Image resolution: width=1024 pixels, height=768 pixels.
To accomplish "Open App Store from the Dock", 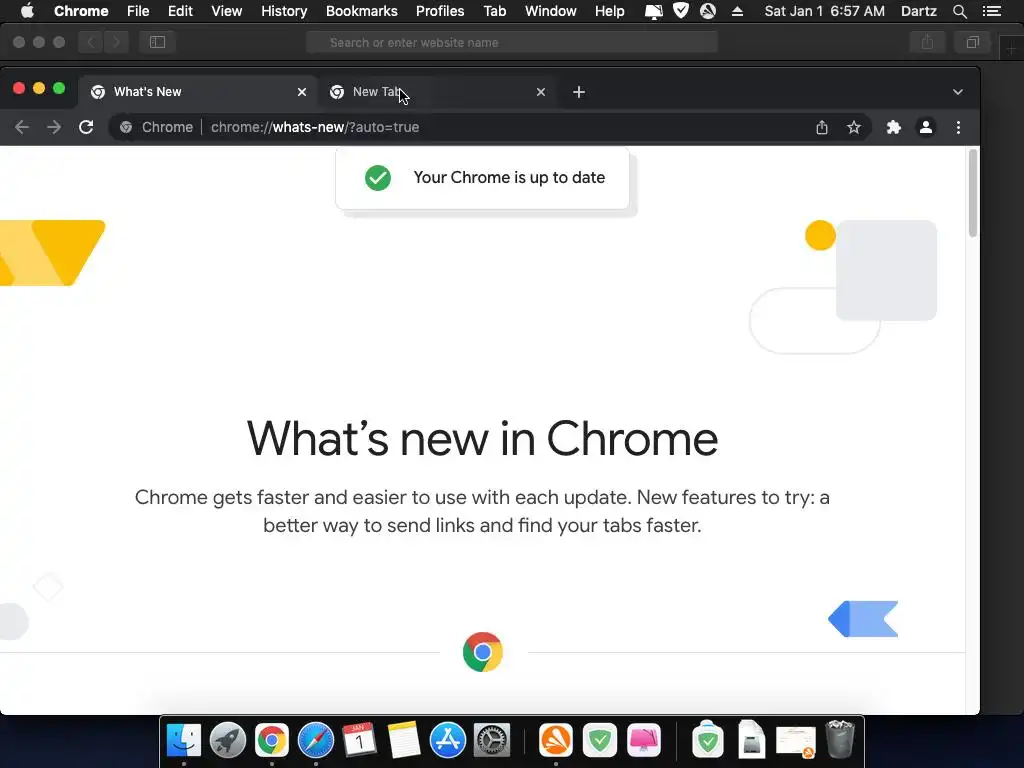I will click(x=447, y=740).
